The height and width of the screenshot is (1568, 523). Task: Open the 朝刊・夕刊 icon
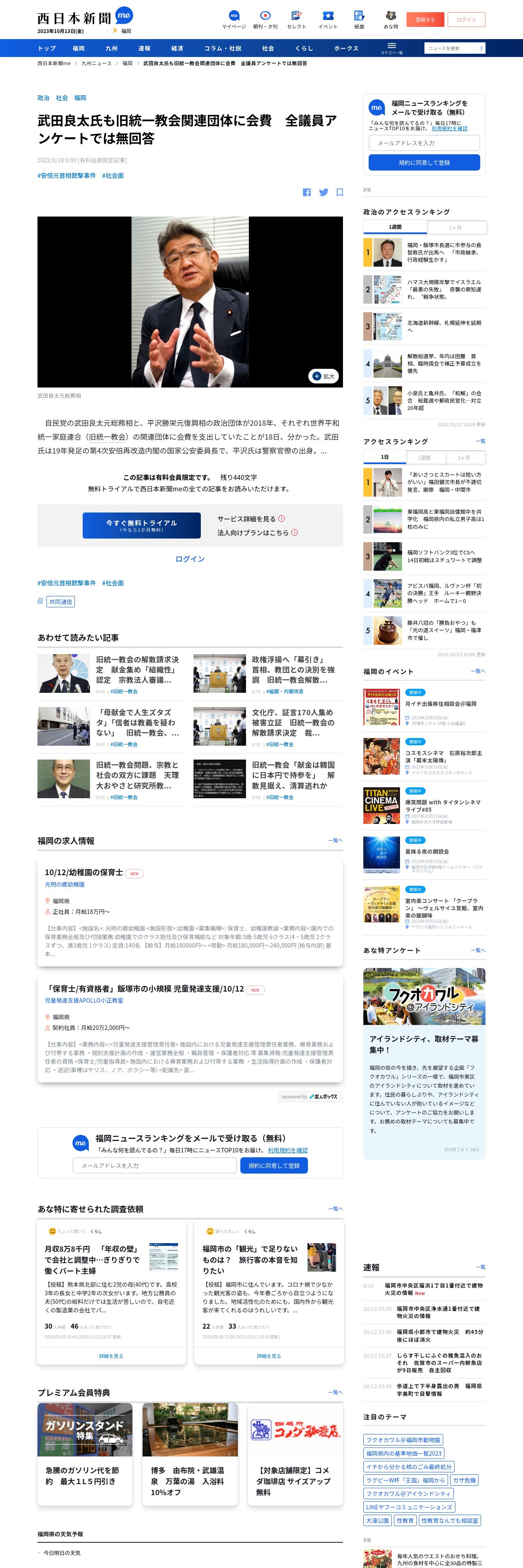tap(266, 20)
